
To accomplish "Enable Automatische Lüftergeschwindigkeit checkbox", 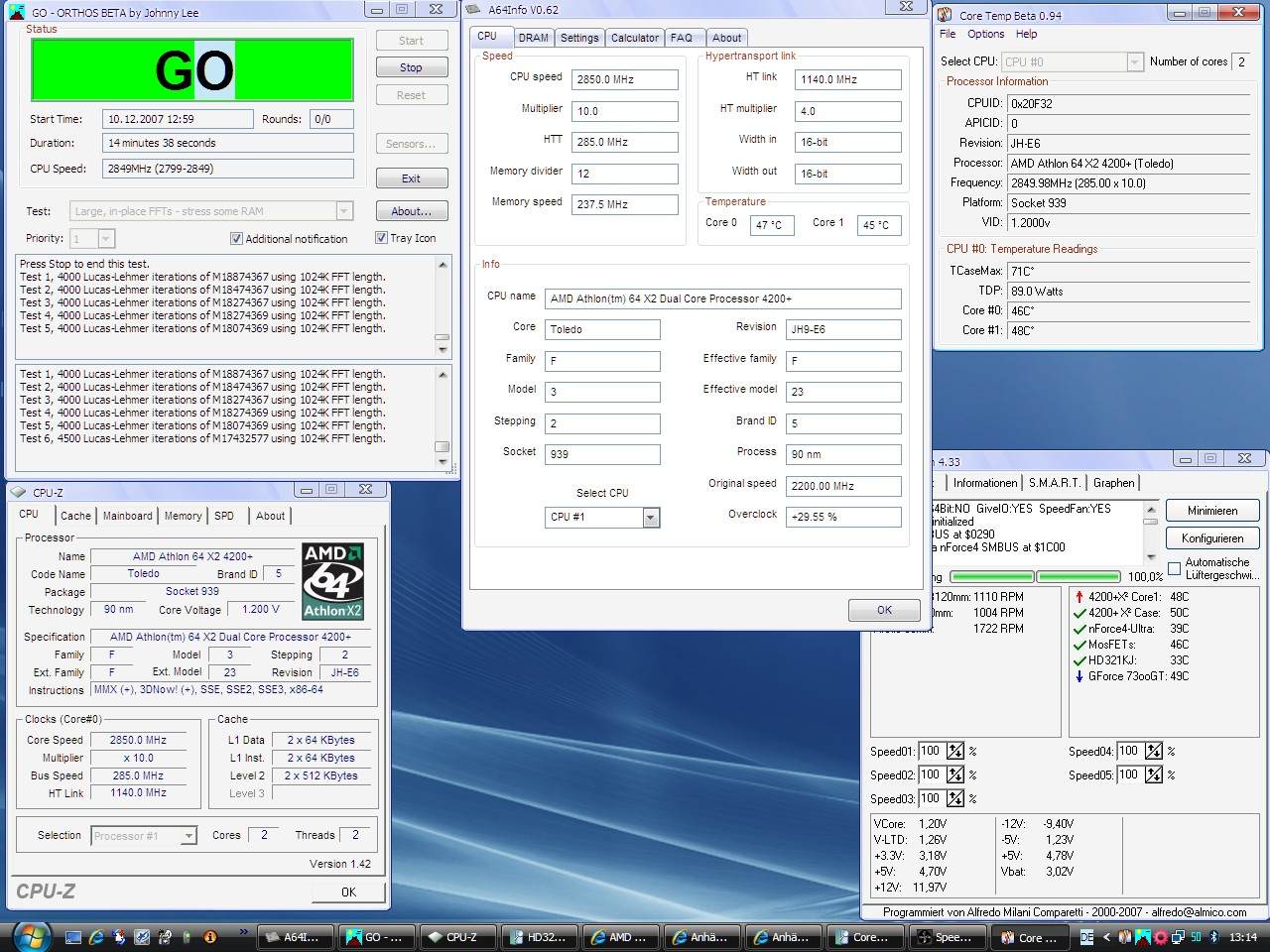I will pyautogui.click(x=1175, y=568).
